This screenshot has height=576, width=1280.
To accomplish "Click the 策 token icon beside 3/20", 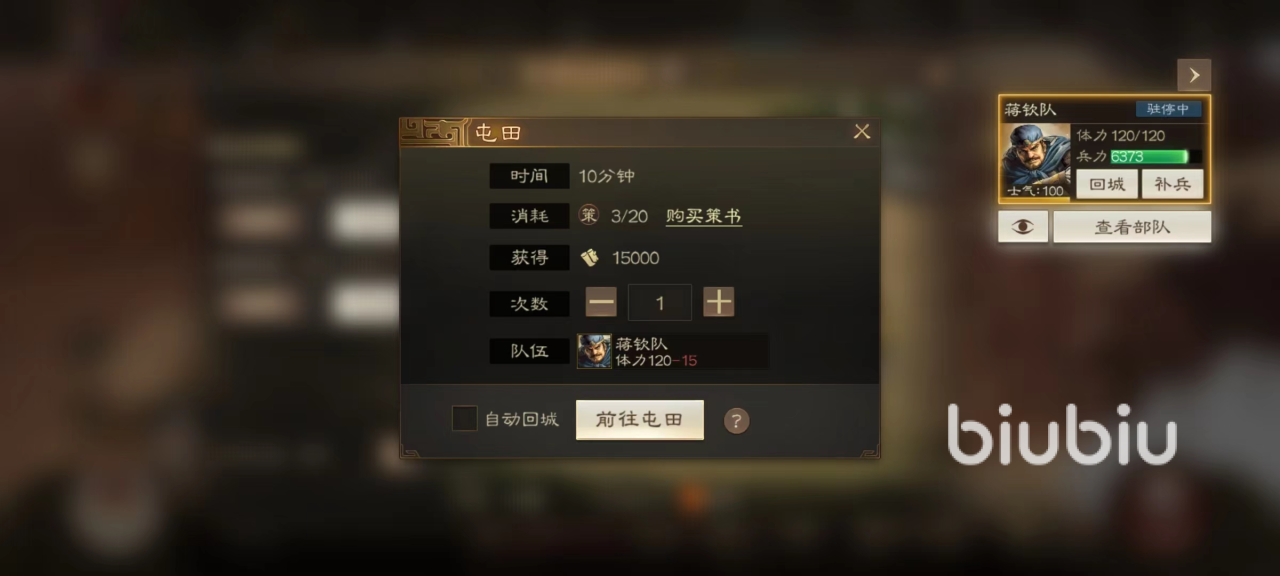I will (x=589, y=216).
